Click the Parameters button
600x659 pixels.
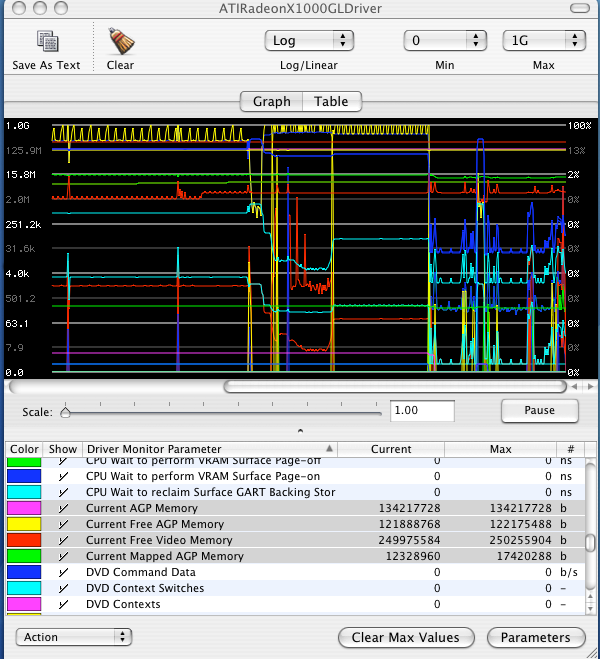coord(536,638)
